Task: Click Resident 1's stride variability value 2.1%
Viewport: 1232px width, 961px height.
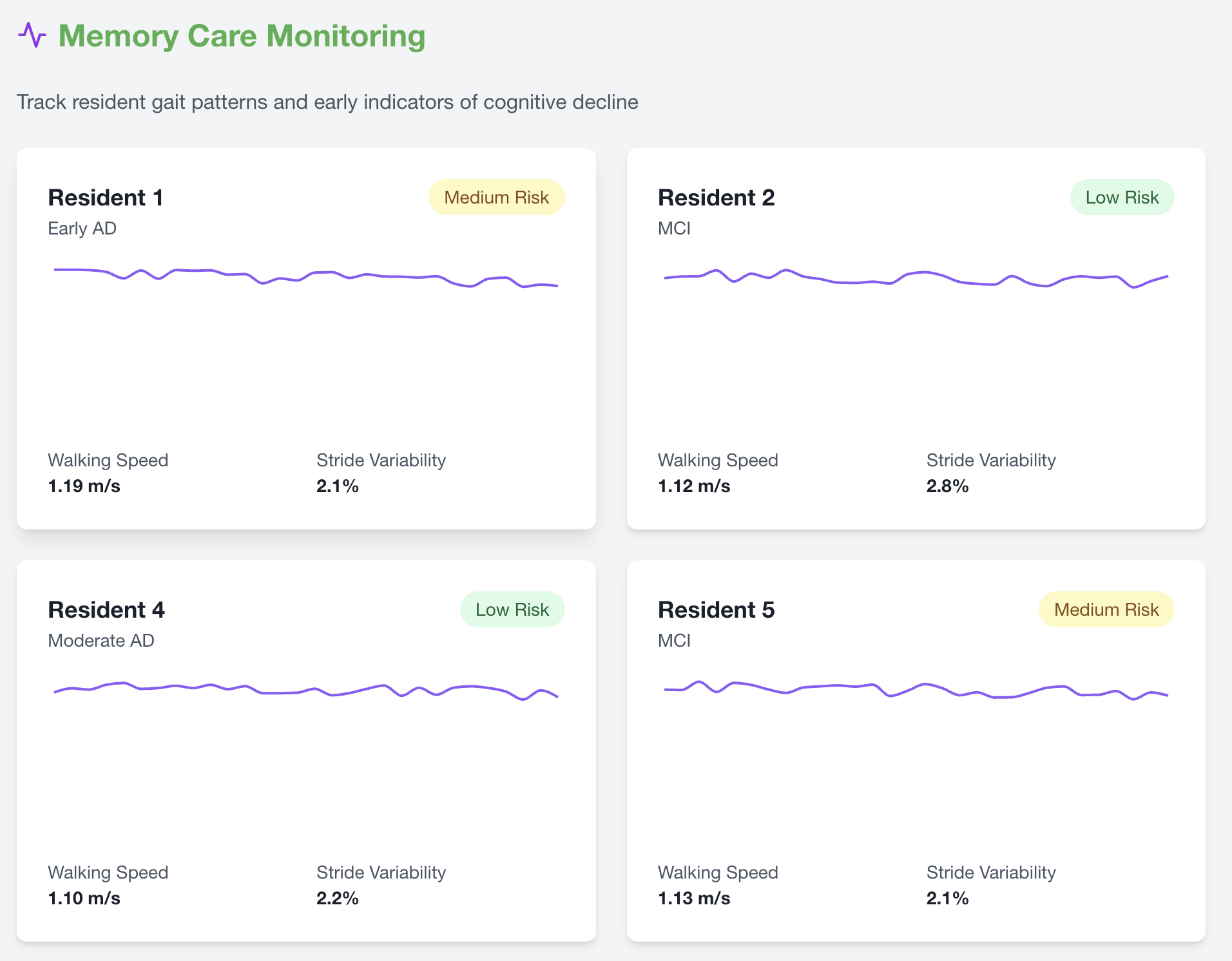Action: [337, 486]
